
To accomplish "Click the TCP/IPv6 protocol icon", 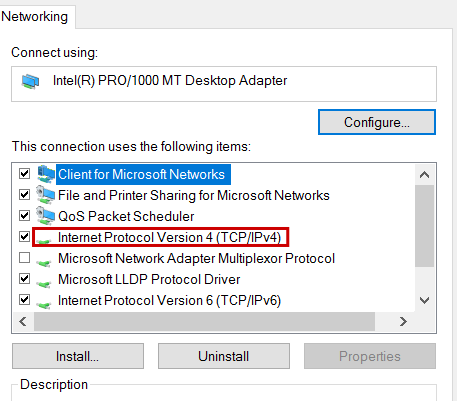I will click(44, 305).
